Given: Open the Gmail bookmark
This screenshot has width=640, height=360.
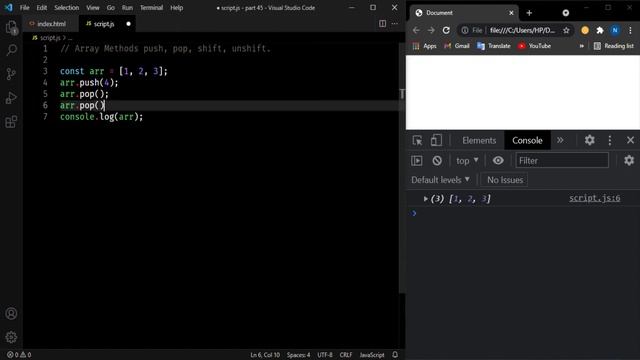Looking at the screenshot, I should [x=457, y=46].
